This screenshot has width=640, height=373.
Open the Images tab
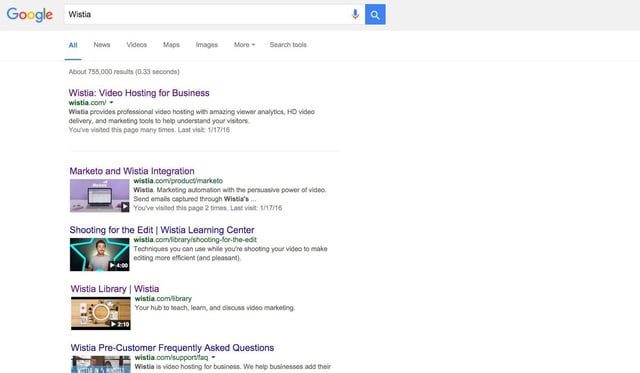207,45
